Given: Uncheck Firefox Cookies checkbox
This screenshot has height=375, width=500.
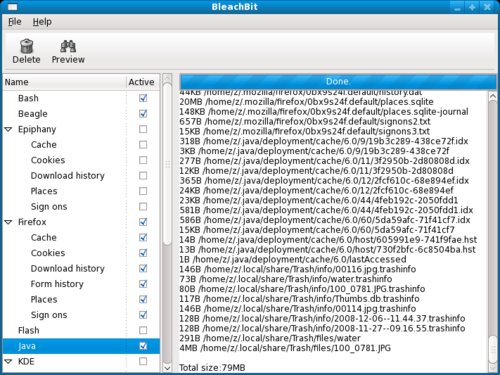Looking at the screenshot, I should click(143, 253).
